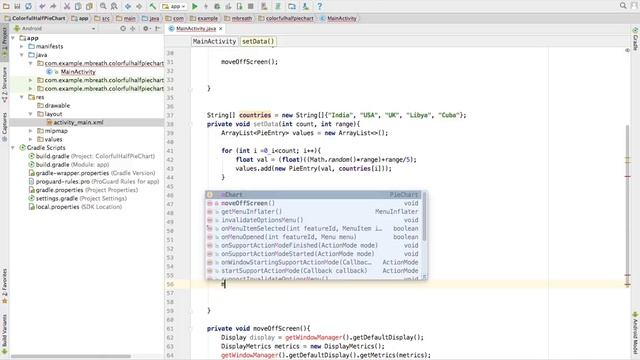Viewport: 640px width, 360px height.
Task: Click ColorfulHalfPieChart in navigation bar
Action: point(35,18)
